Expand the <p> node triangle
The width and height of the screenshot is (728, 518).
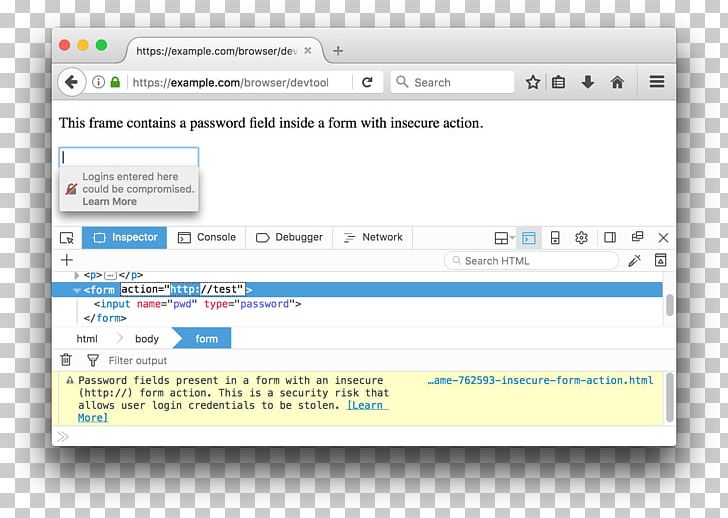77,275
